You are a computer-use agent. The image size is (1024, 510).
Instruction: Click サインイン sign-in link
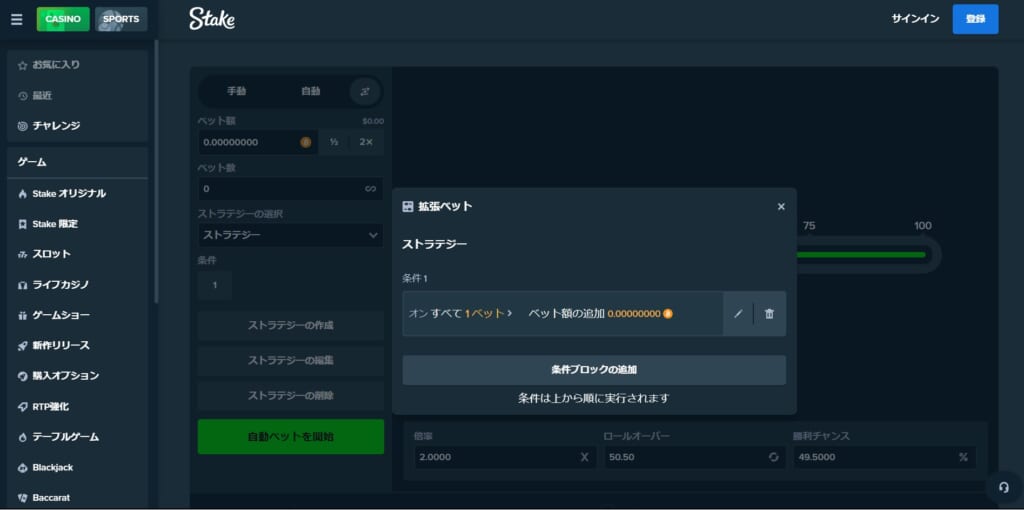[x=915, y=19]
